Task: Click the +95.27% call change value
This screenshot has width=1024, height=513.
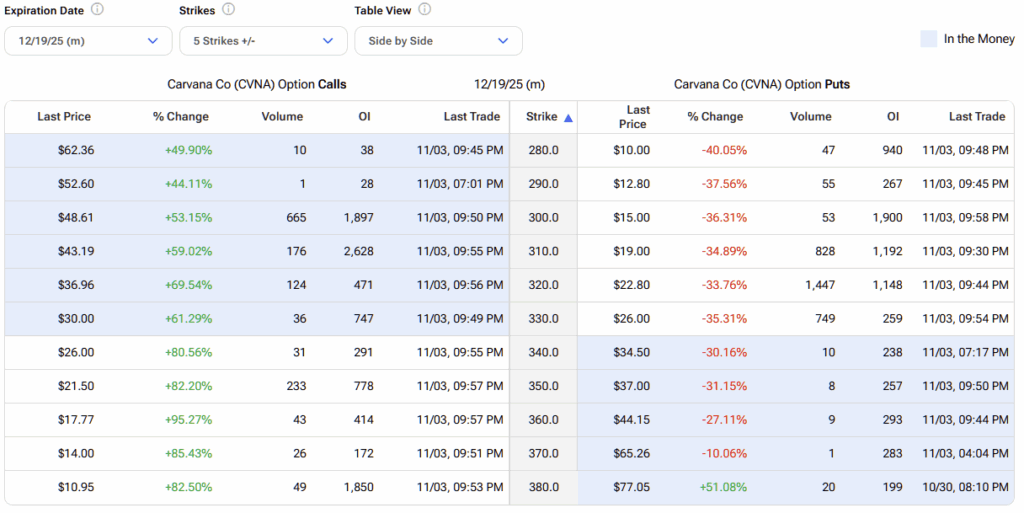Action: click(x=188, y=421)
